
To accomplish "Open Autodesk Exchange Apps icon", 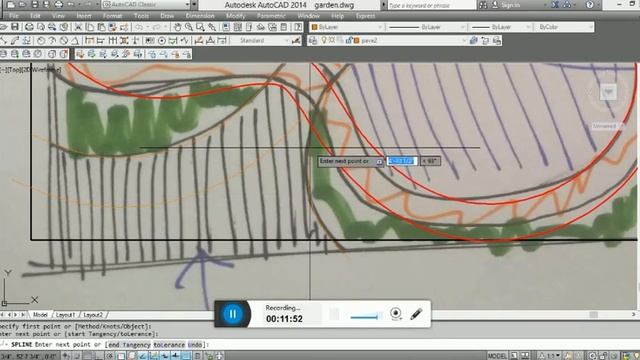I will [x=555, y=5].
